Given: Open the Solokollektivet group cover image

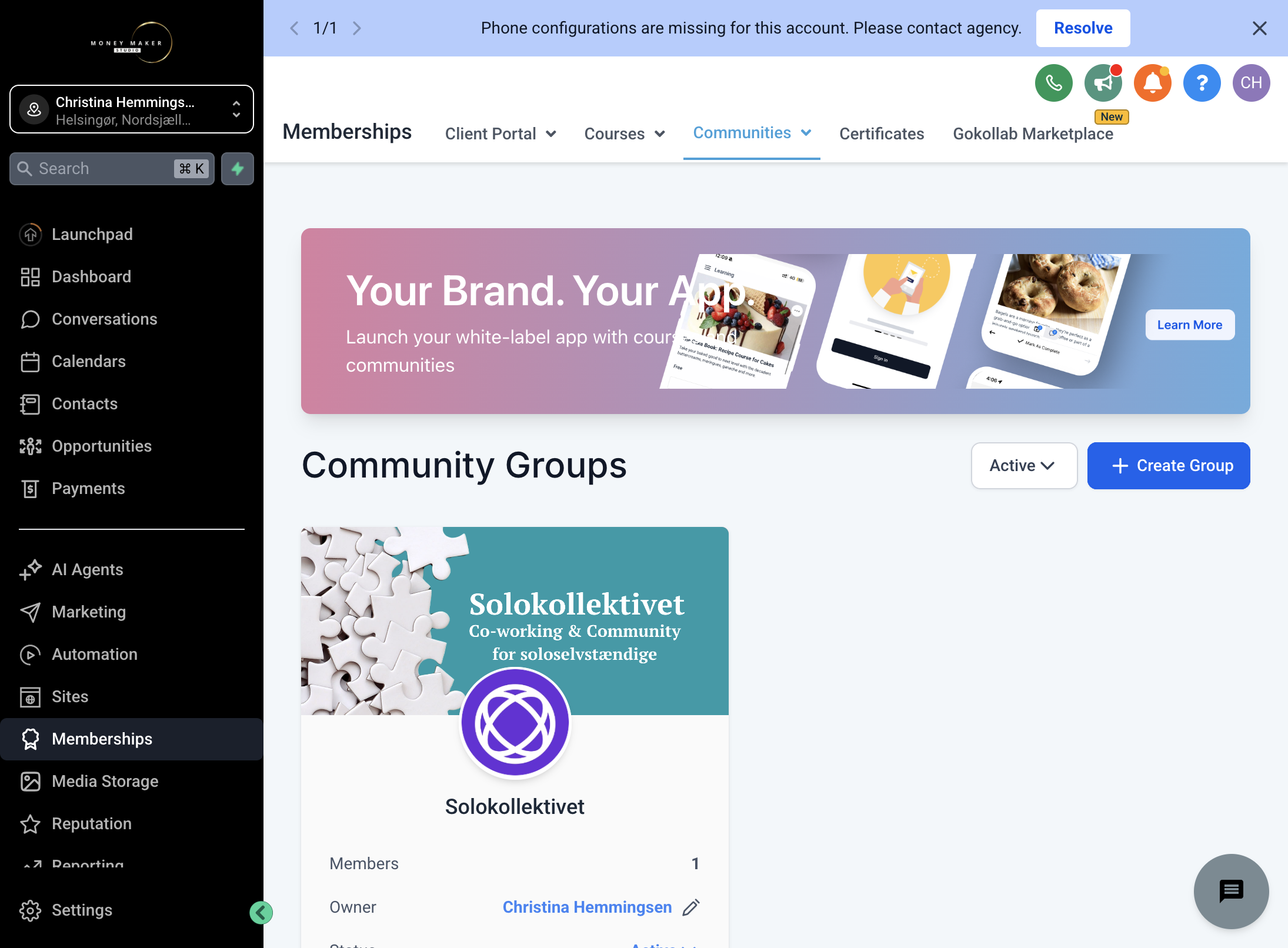Looking at the screenshot, I should (x=515, y=621).
